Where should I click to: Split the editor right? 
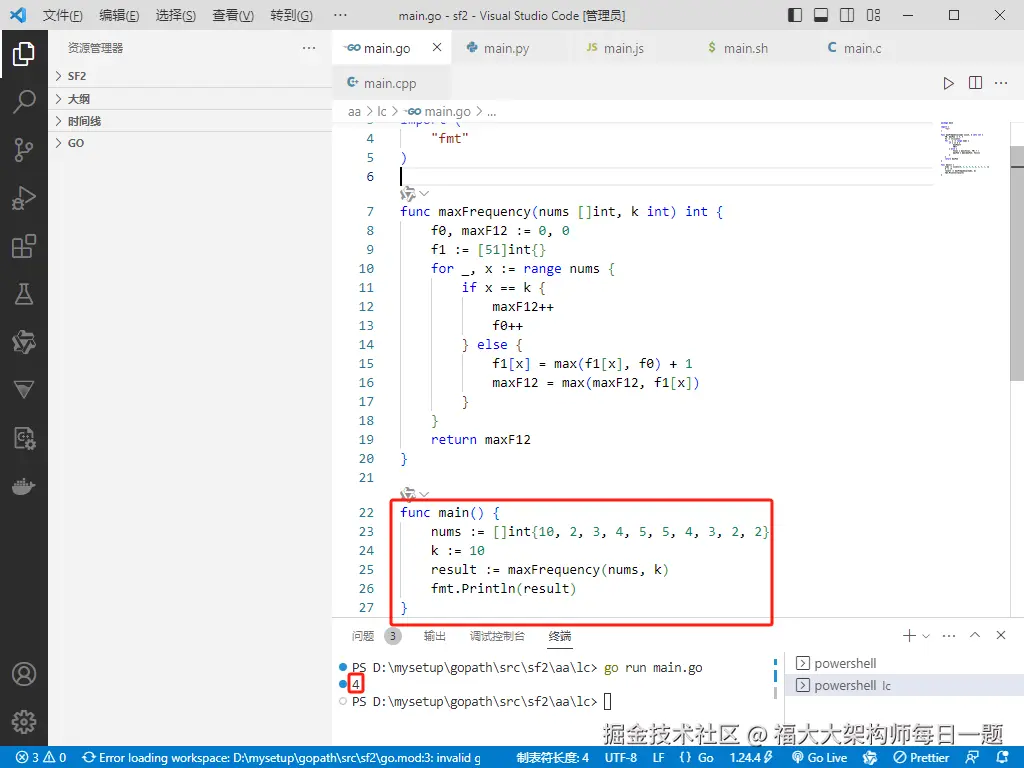coord(975,83)
